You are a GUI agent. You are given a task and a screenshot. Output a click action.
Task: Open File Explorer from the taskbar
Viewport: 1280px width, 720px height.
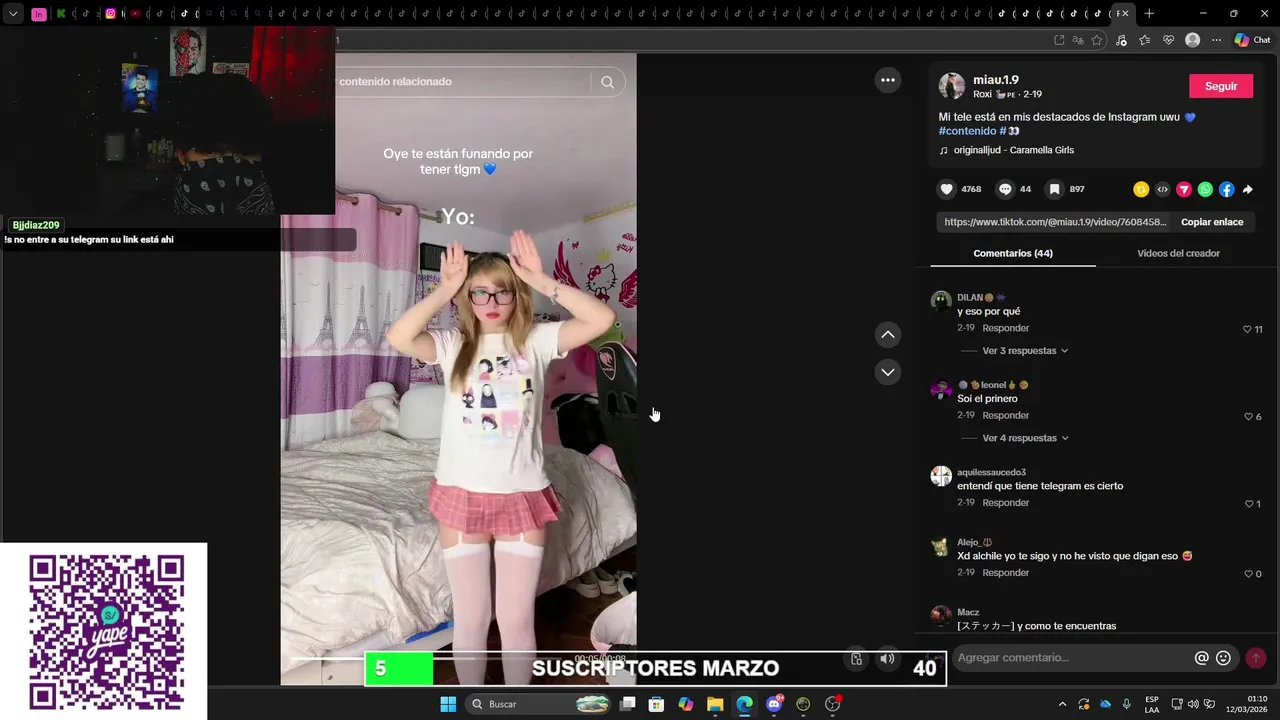715,704
